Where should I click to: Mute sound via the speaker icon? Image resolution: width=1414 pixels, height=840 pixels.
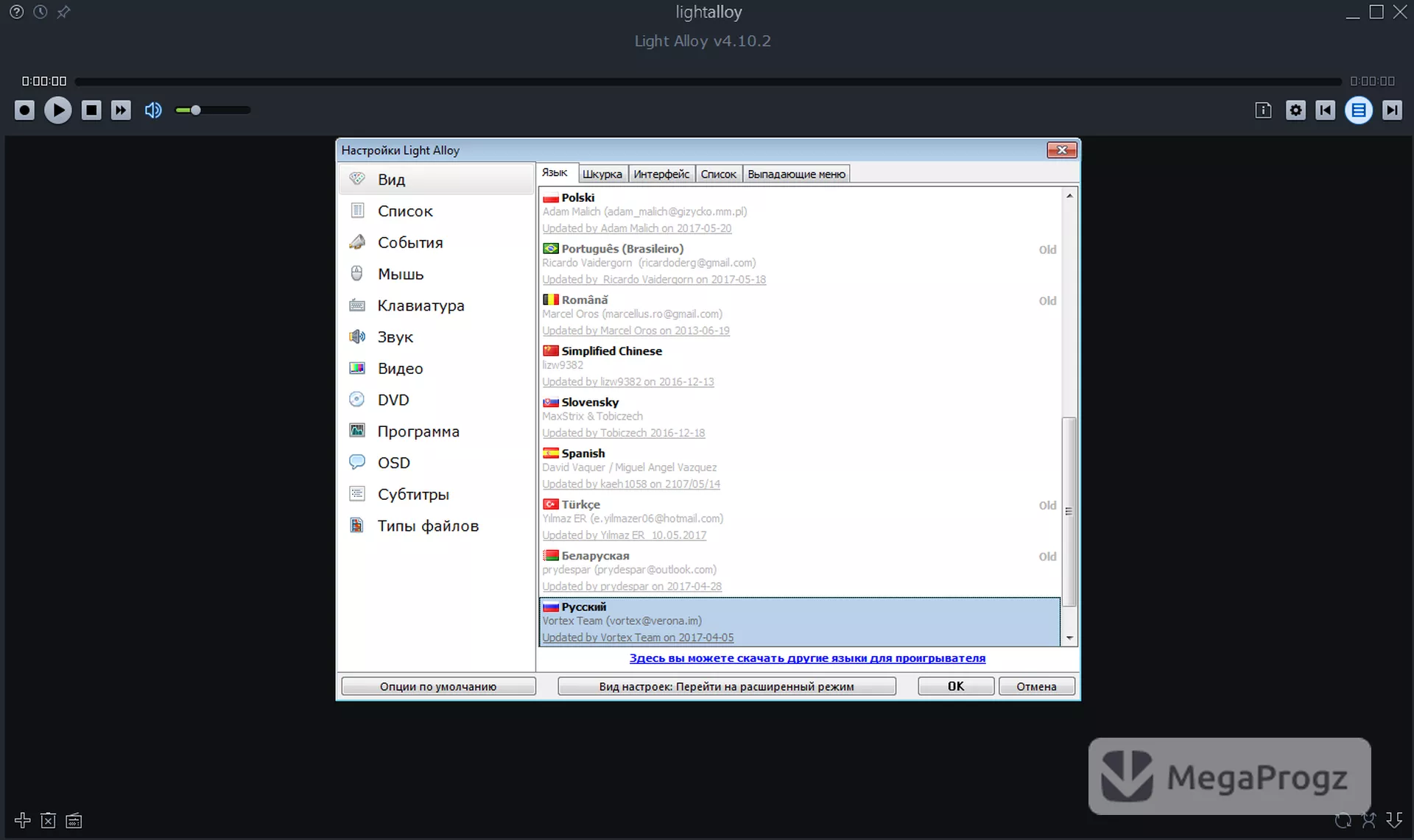(x=153, y=110)
